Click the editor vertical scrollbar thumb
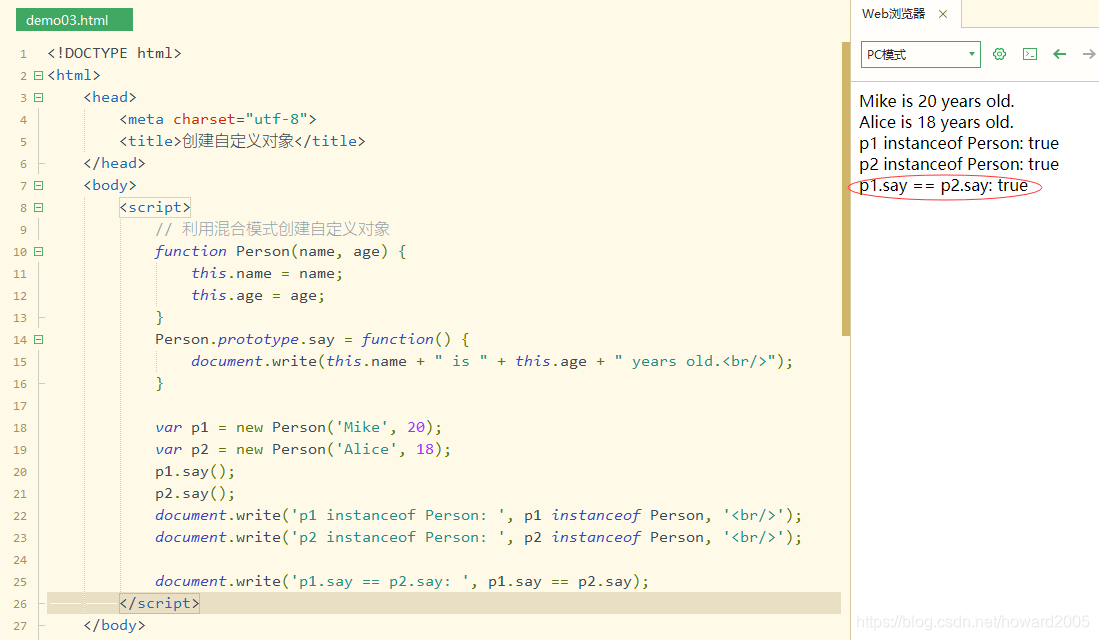The height and width of the screenshot is (640, 1099). pos(846,189)
